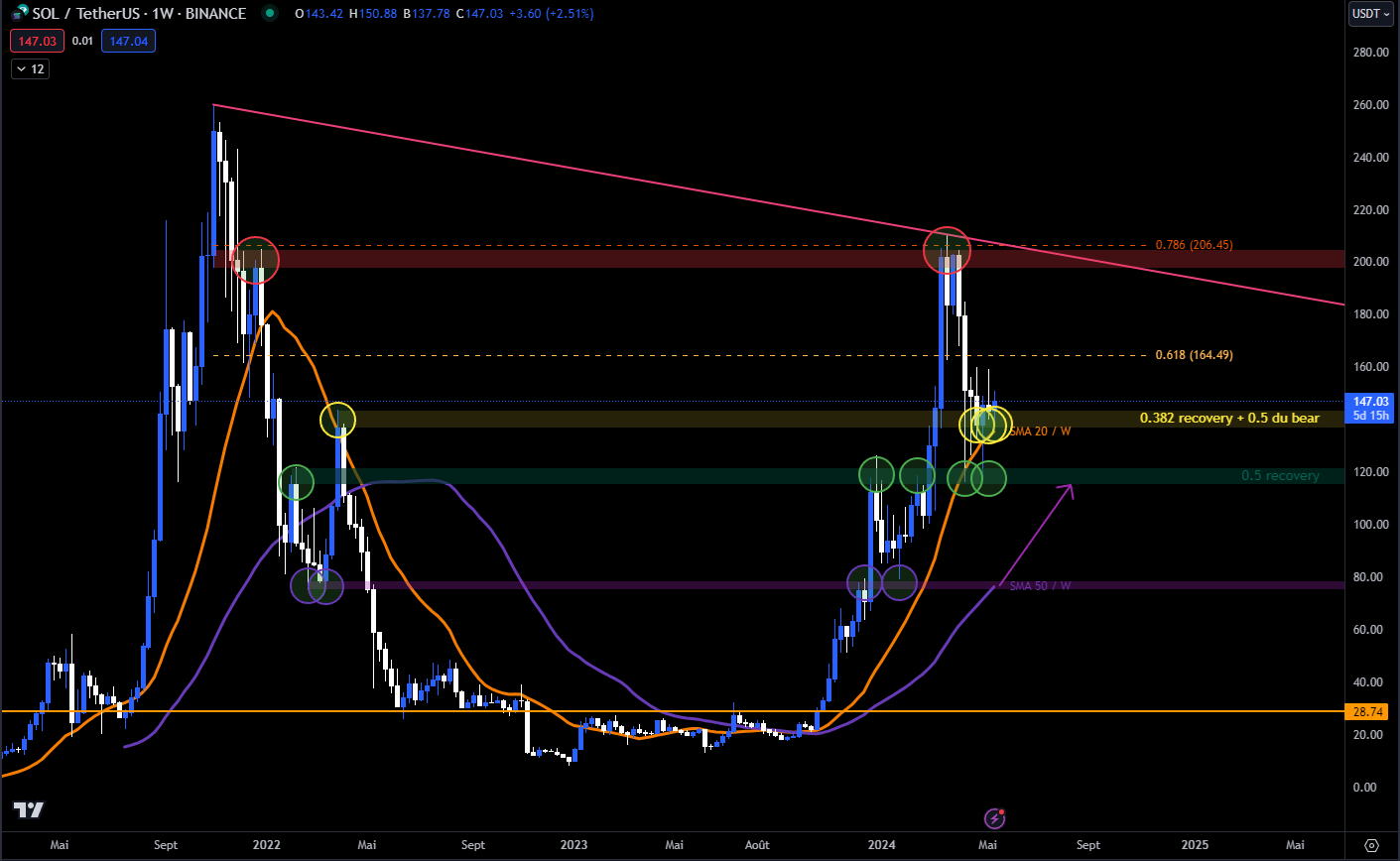The width and height of the screenshot is (1400, 861).
Task: Click the orange 28.74 price axis tag
Action: pos(1368,712)
